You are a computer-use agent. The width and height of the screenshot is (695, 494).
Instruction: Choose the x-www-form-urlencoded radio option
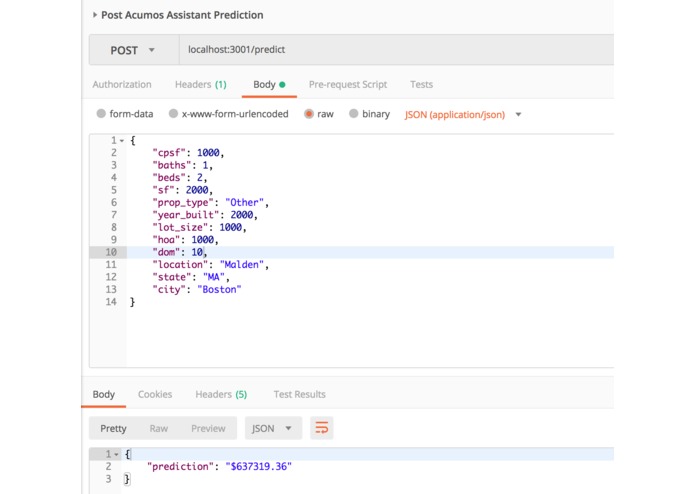[x=173, y=113]
